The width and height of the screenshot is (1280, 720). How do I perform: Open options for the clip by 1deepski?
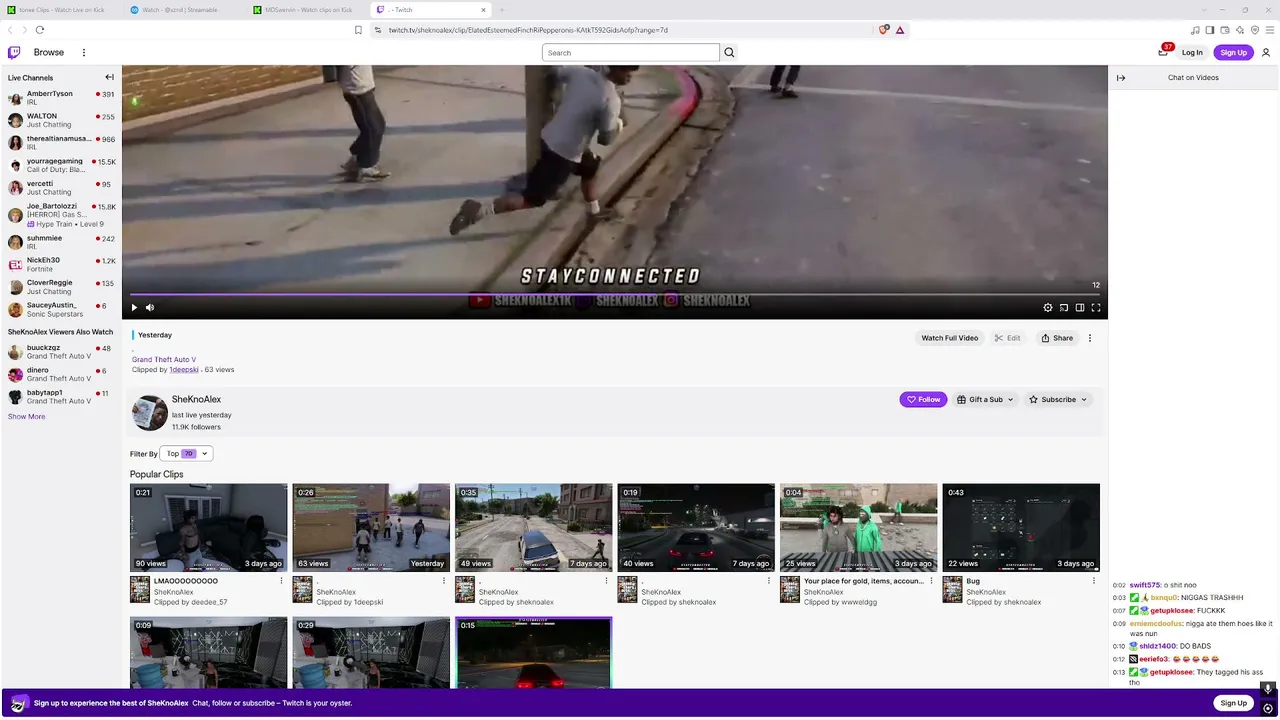[x=443, y=581]
